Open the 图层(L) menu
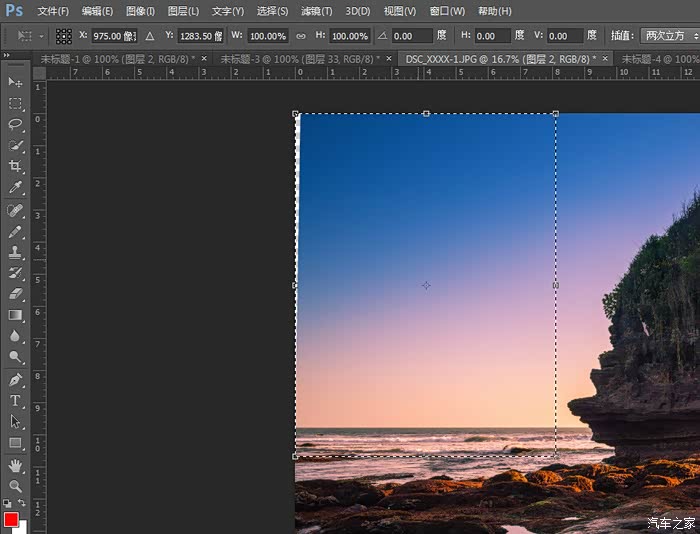The width and height of the screenshot is (700, 534). pyautogui.click(x=183, y=11)
